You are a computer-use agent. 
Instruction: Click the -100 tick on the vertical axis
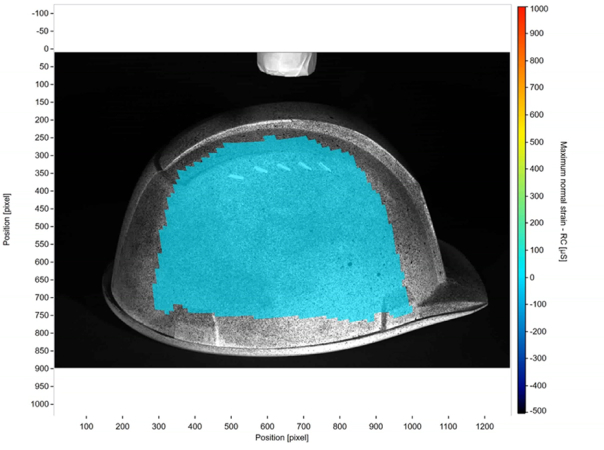click(x=42, y=13)
